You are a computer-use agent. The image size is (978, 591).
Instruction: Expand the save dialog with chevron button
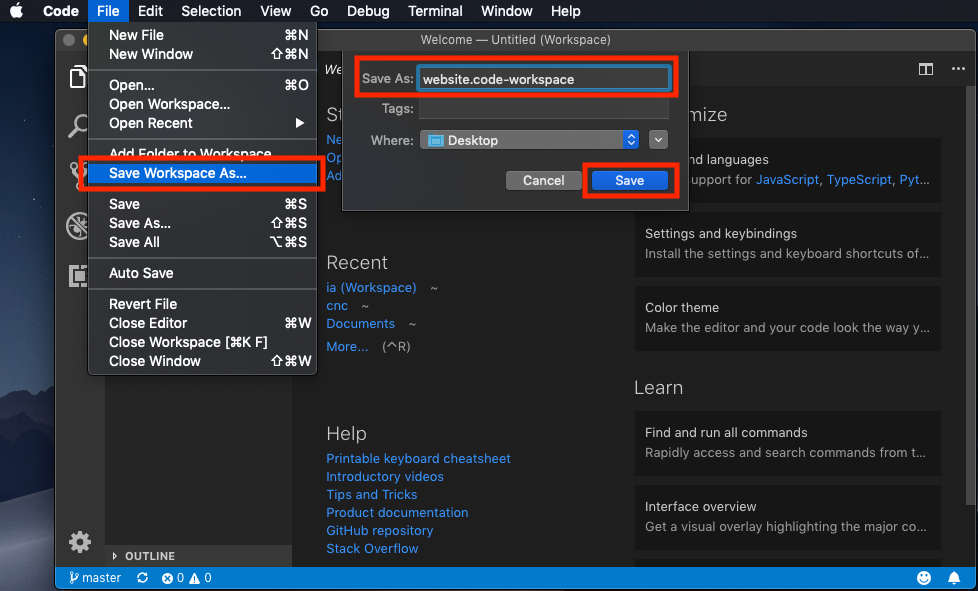pyautogui.click(x=658, y=140)
